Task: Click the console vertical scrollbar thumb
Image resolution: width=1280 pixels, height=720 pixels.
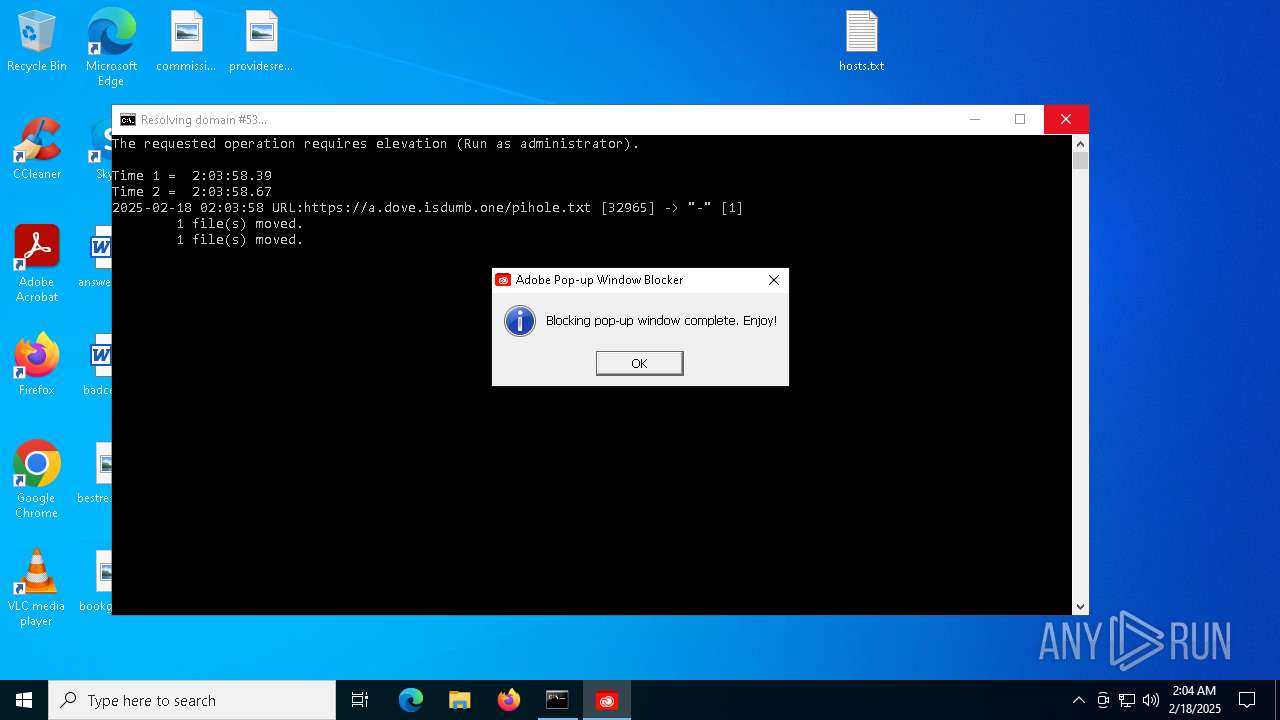Action: coord(1080,161)
